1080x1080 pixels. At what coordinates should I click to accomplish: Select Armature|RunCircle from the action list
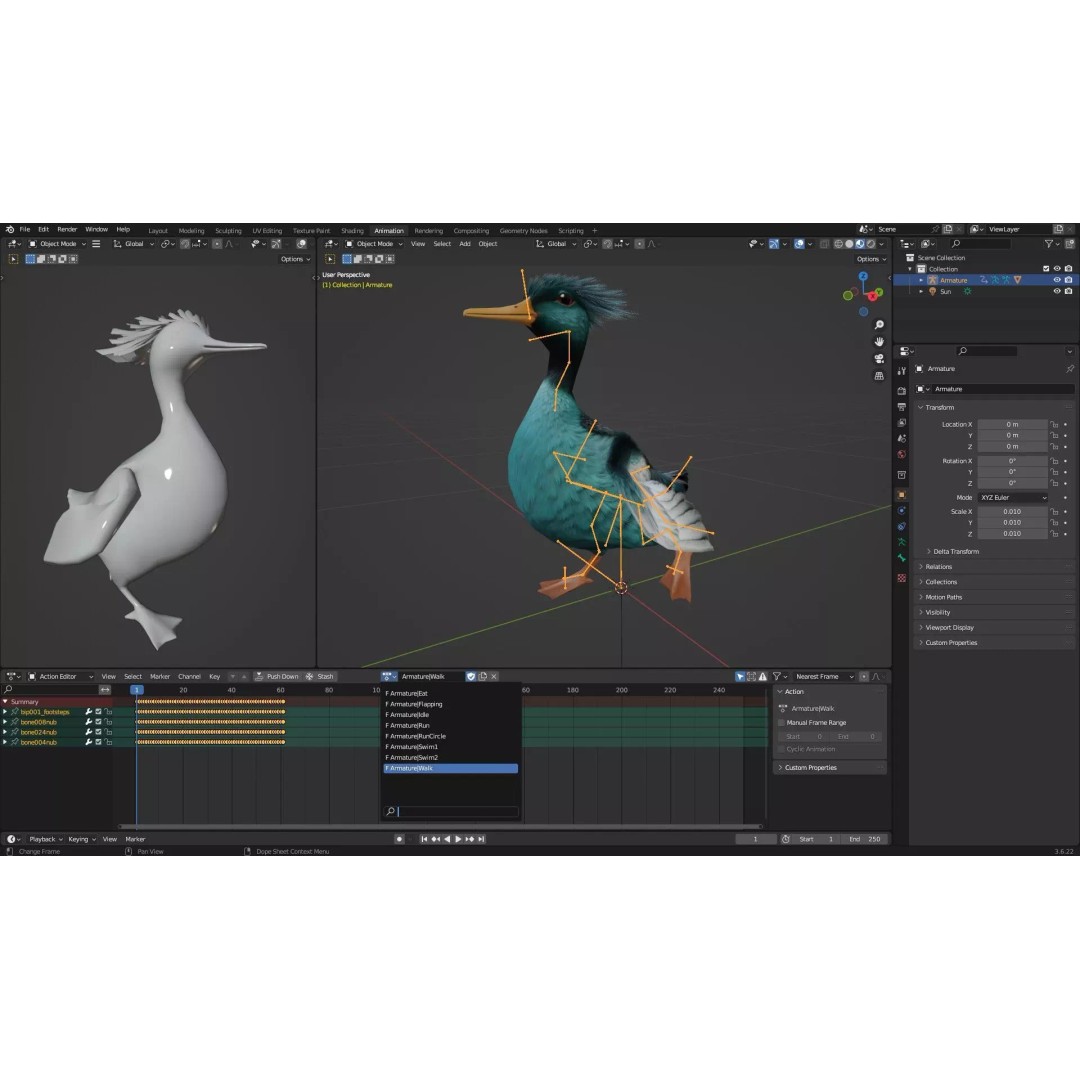click(x=450, y=736)
